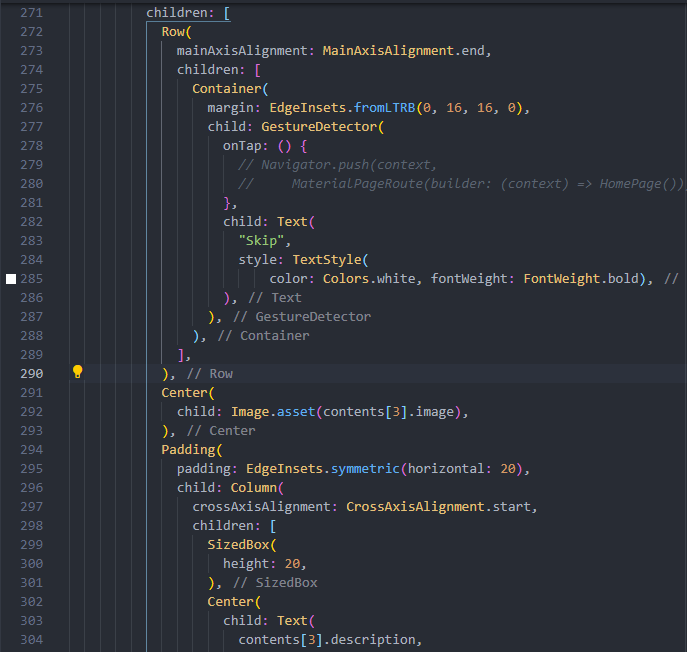The image size is (687, 652).
Task: Click CrossAxisAlignment.start value
Action: (x=441, y=506)
